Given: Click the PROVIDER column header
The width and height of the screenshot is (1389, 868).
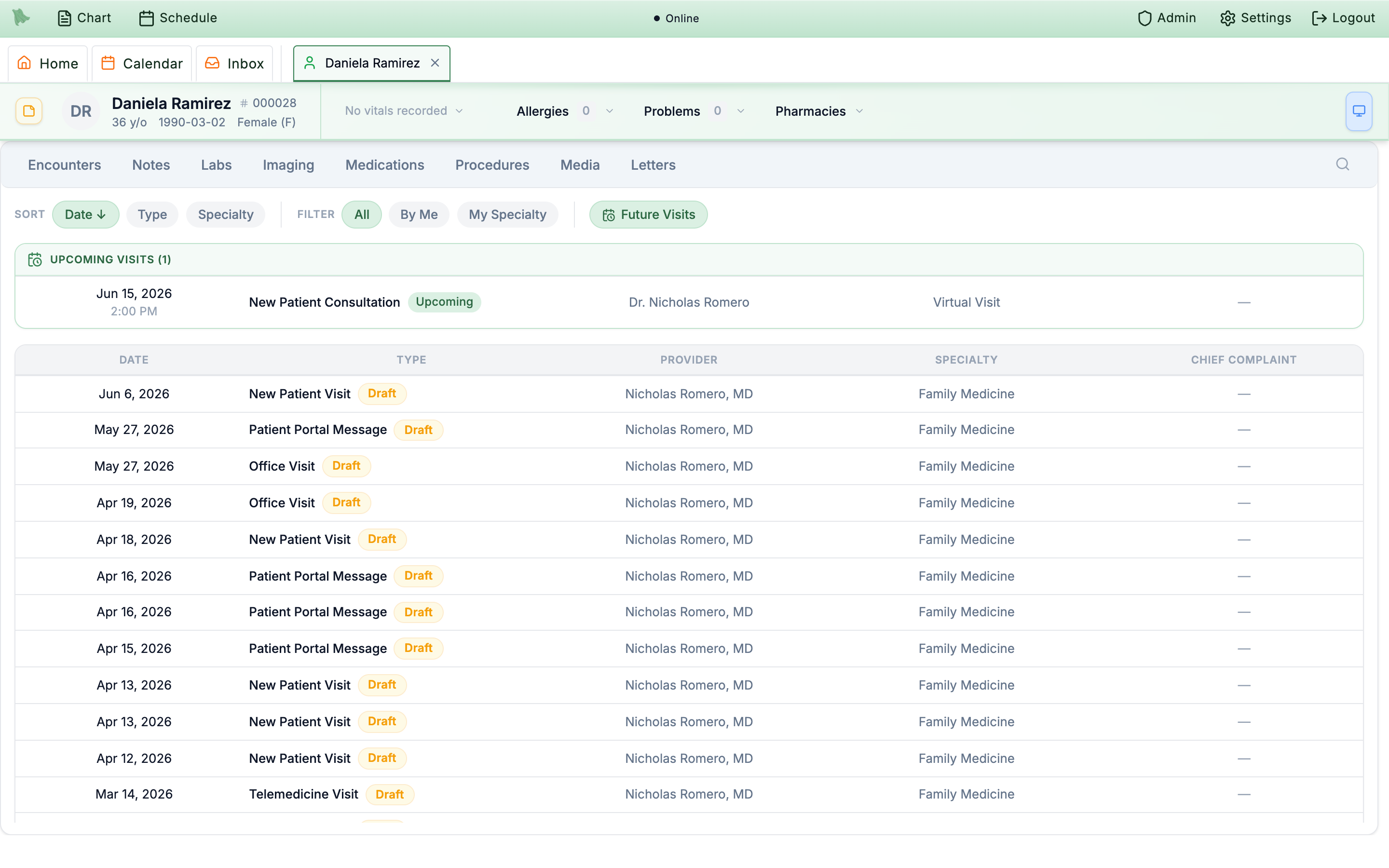Looking at the screenshot, I should pos(689,360).
